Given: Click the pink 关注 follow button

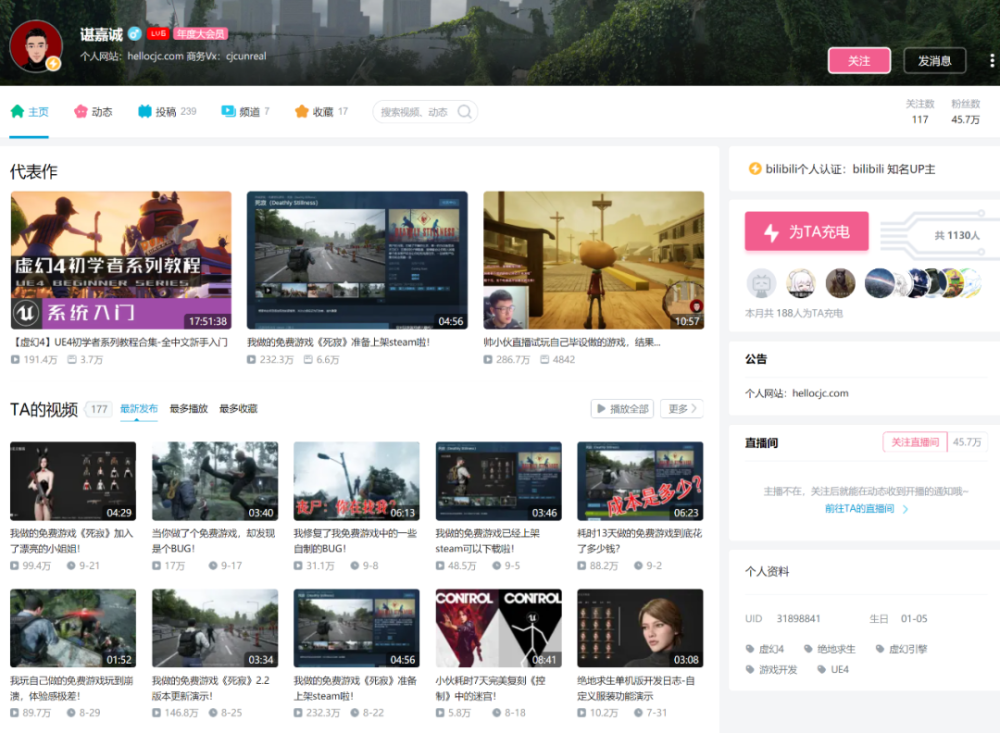Looking at the screenshot, I should tap(859, 61).
